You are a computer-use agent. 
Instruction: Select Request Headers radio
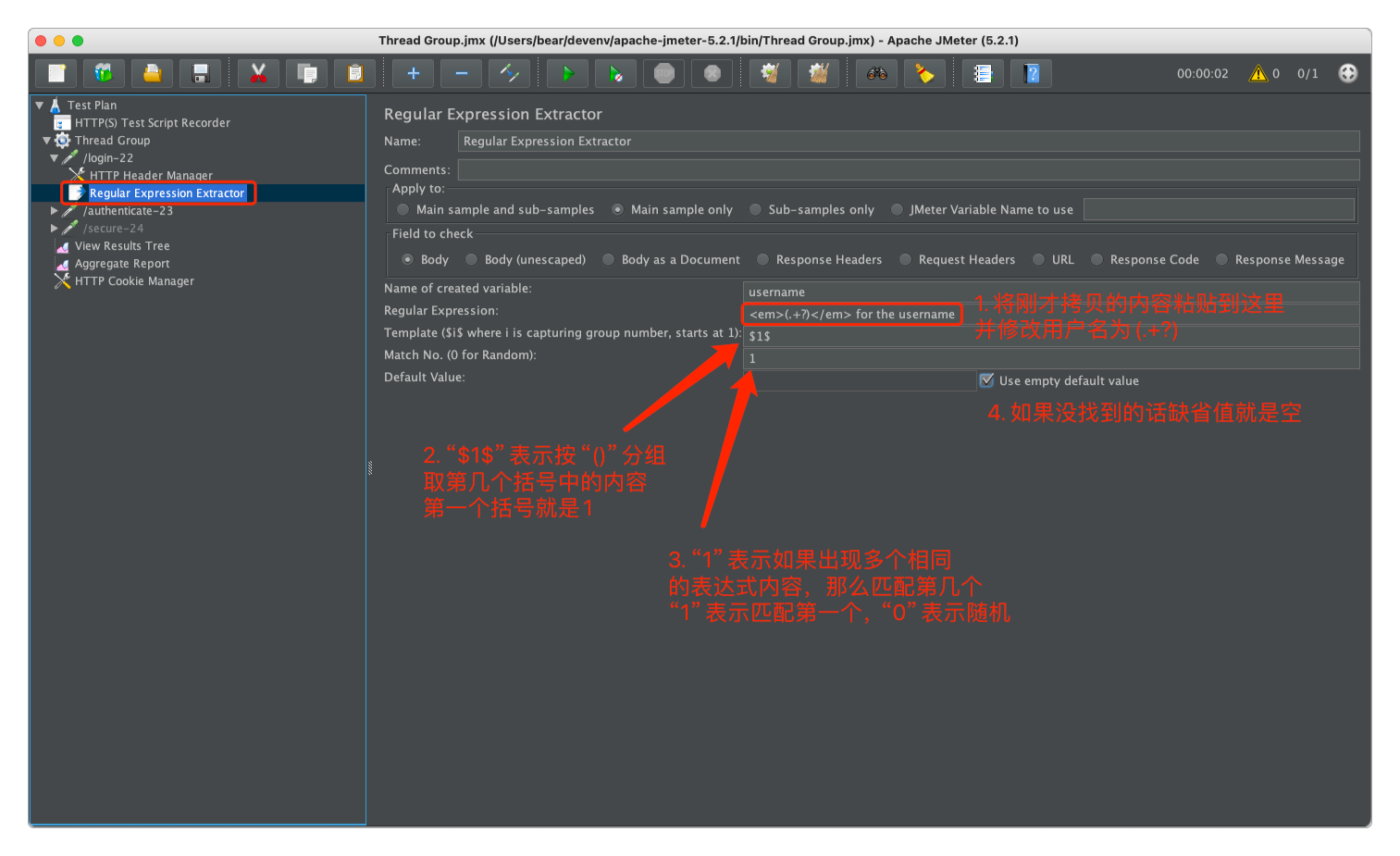pyautogui.click(x=905, y=260)
